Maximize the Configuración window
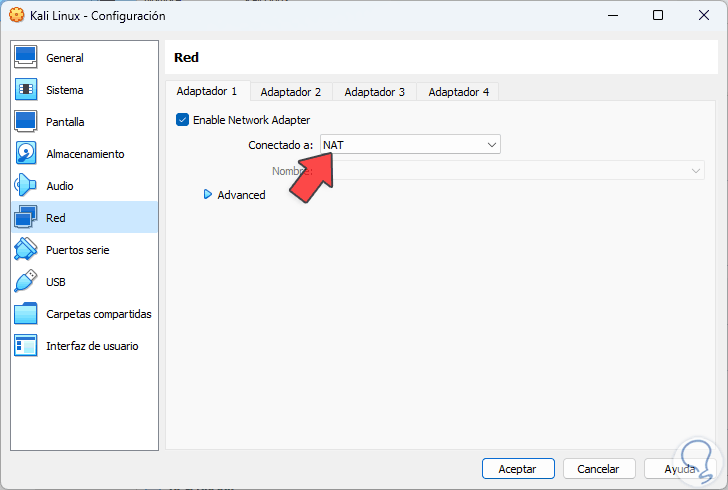The height and width of the screenshot is (490, 728). point(658,15)
